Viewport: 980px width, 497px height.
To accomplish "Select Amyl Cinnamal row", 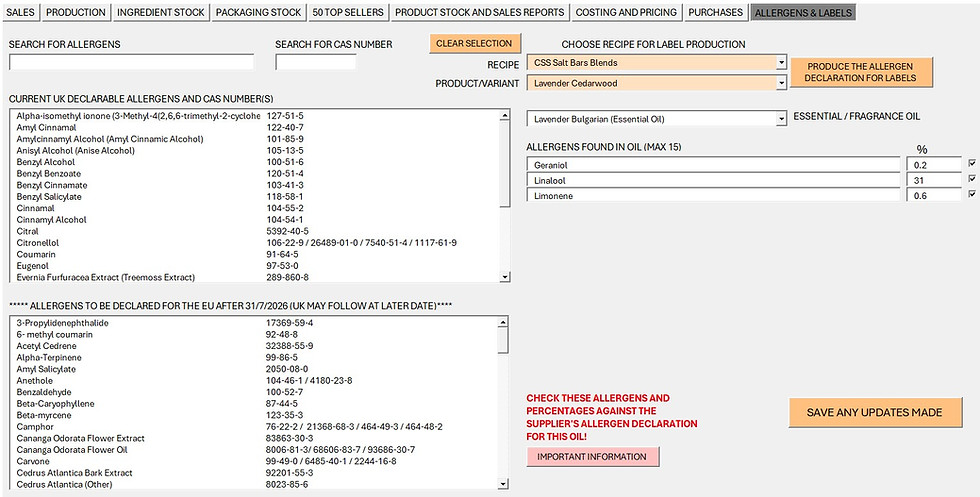I will point(254,127).
